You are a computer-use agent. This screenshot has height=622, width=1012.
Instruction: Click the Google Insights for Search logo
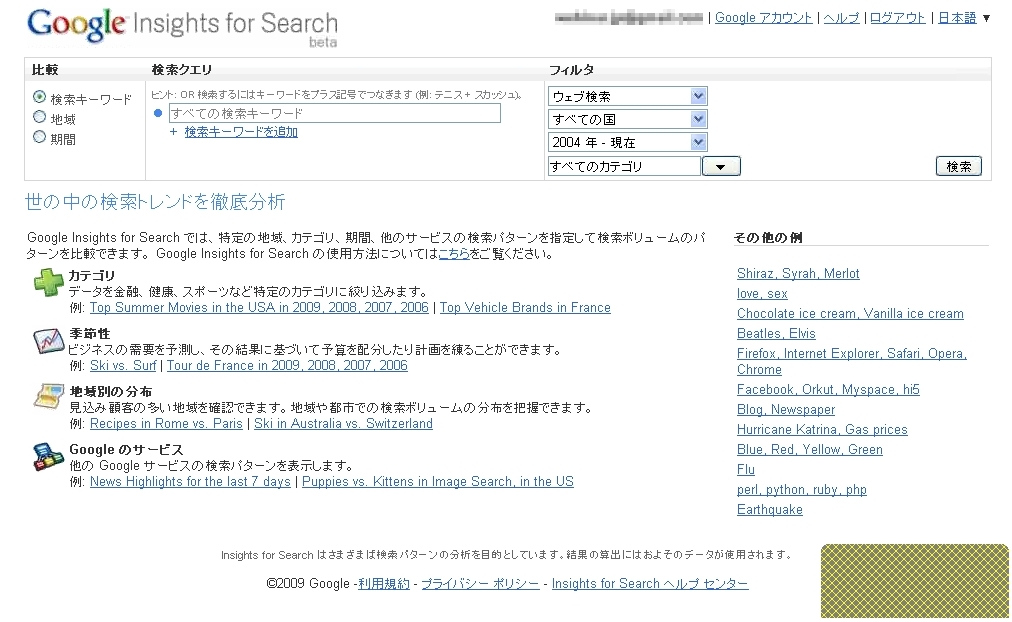coord(183,27)
